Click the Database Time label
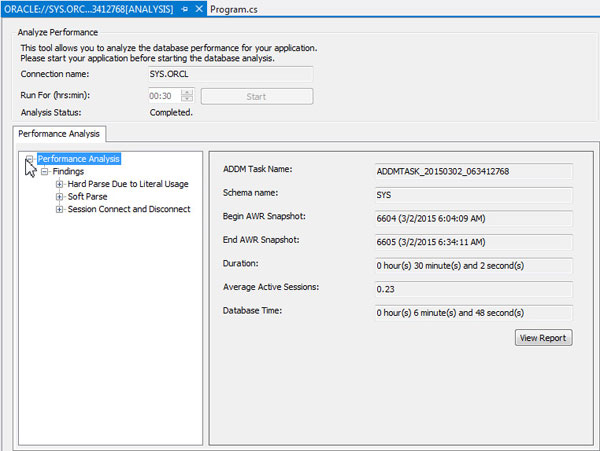Image resolution: width=600 pixels, height=451 pixels. [253, 311]
